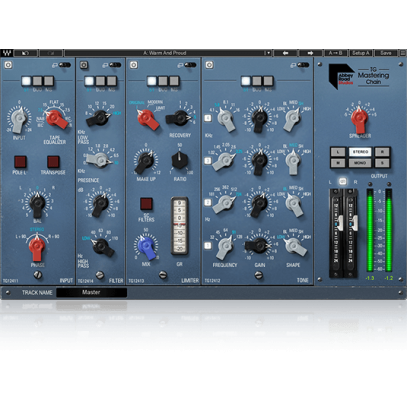Click the Presence dB gain knob
Screen dimensions: 407x408
tap(100, 204)
